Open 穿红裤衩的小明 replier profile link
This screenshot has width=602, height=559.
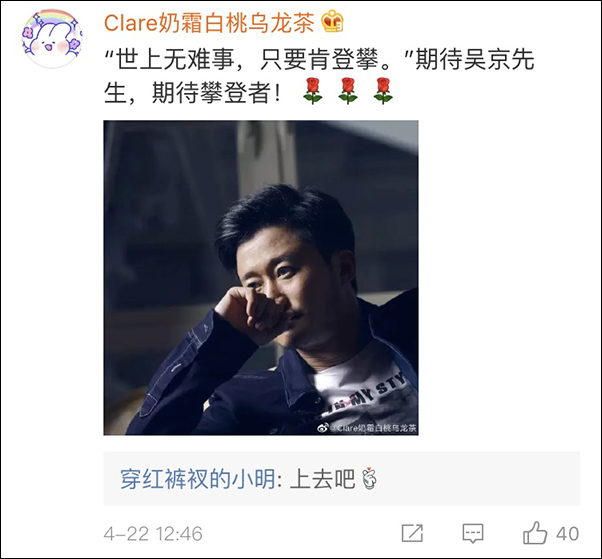click(x=198, y=479)
